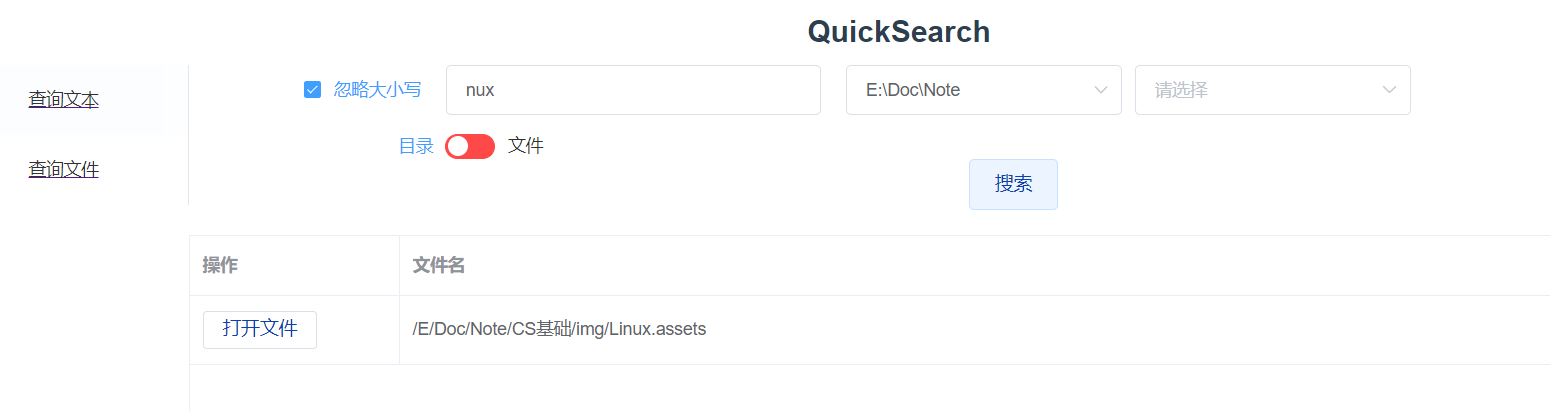Select the 文件 label beside the switch
Viewport: 1550px width, 411px height.
coord(526,146)
